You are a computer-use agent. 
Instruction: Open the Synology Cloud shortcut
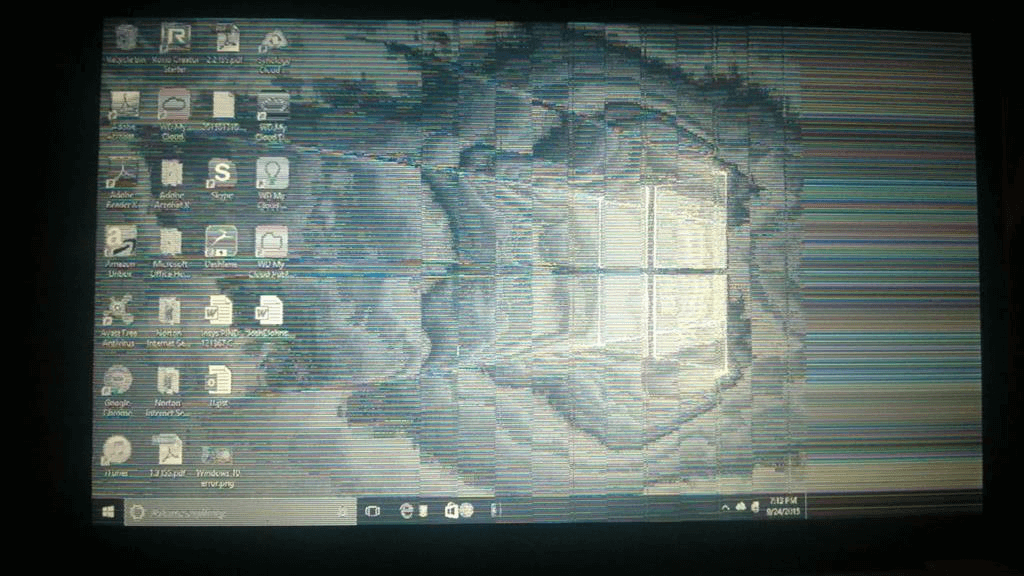click(x=274, y=50)
